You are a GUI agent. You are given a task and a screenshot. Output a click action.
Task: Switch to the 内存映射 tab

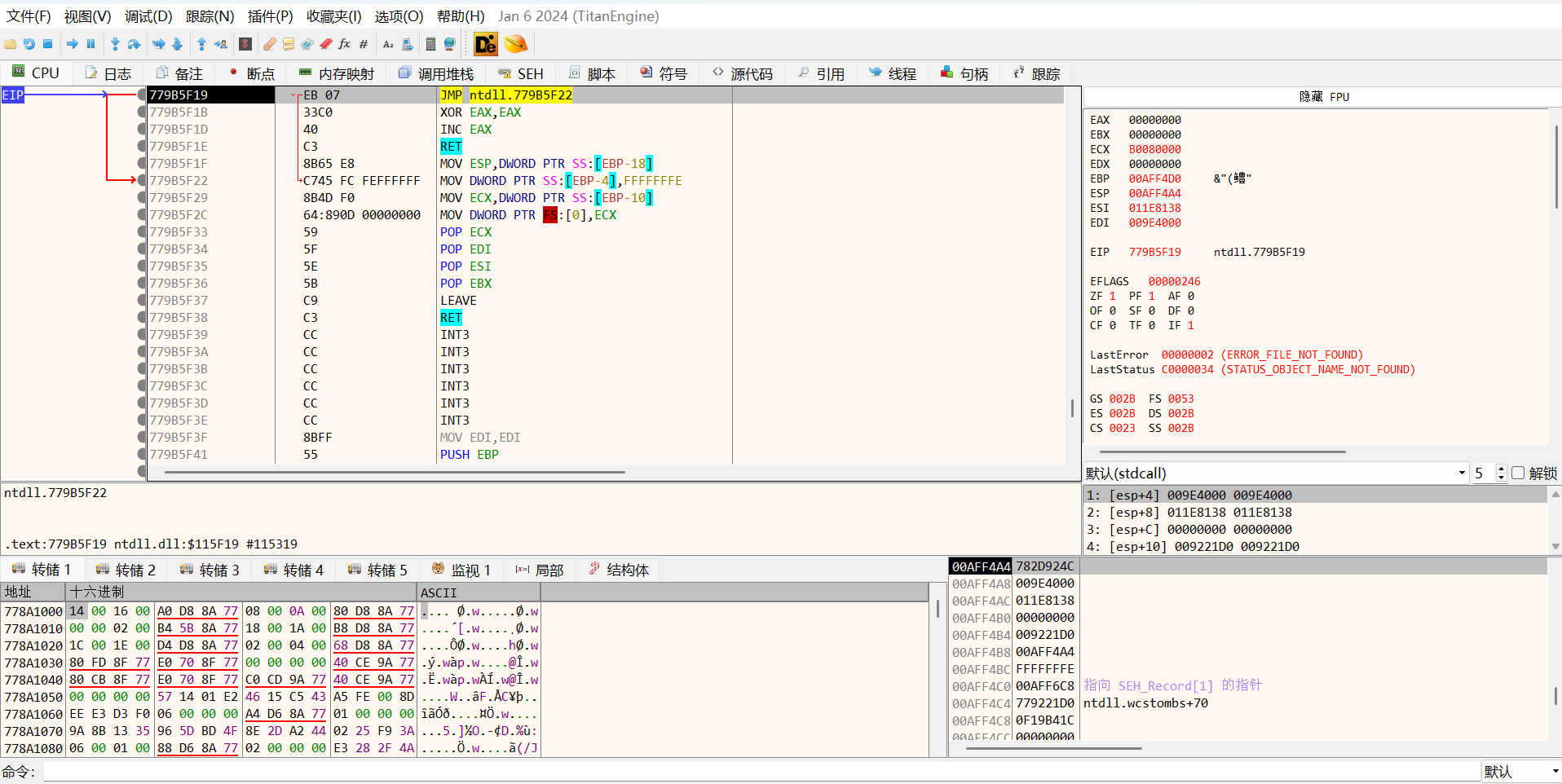(x=337, y=74)
